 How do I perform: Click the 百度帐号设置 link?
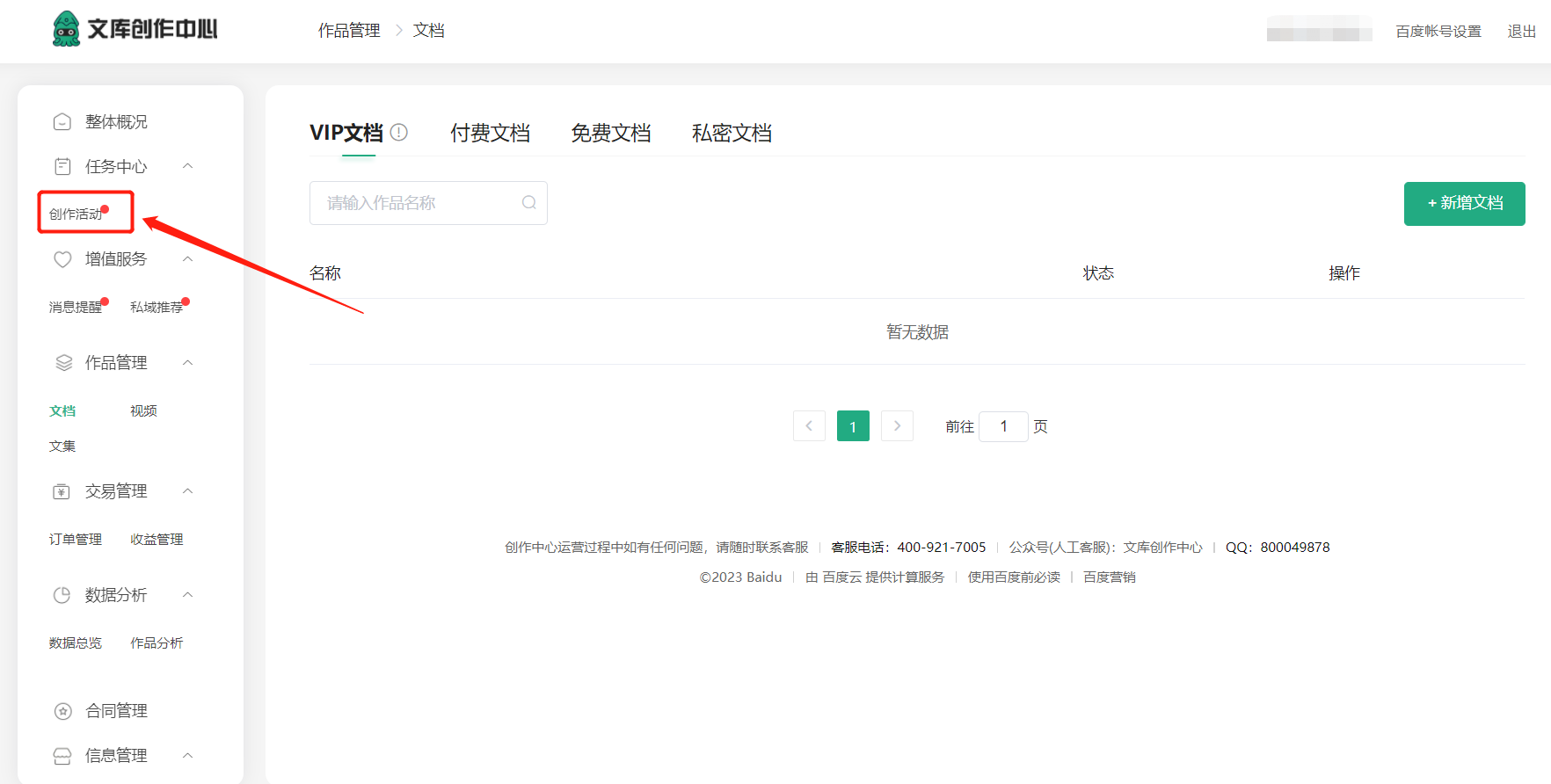pos(1438,32)
